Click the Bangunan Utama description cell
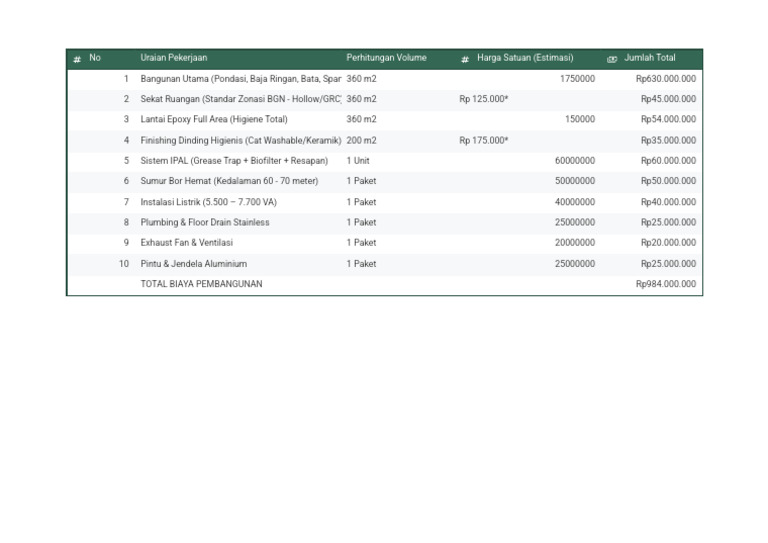The width and height of the screenshot is (768, 543). [240, 79]
